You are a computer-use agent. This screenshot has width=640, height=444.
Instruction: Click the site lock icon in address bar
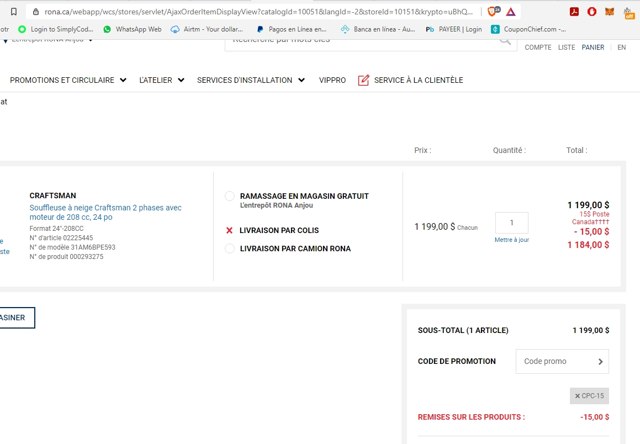(x=36, y=12)
